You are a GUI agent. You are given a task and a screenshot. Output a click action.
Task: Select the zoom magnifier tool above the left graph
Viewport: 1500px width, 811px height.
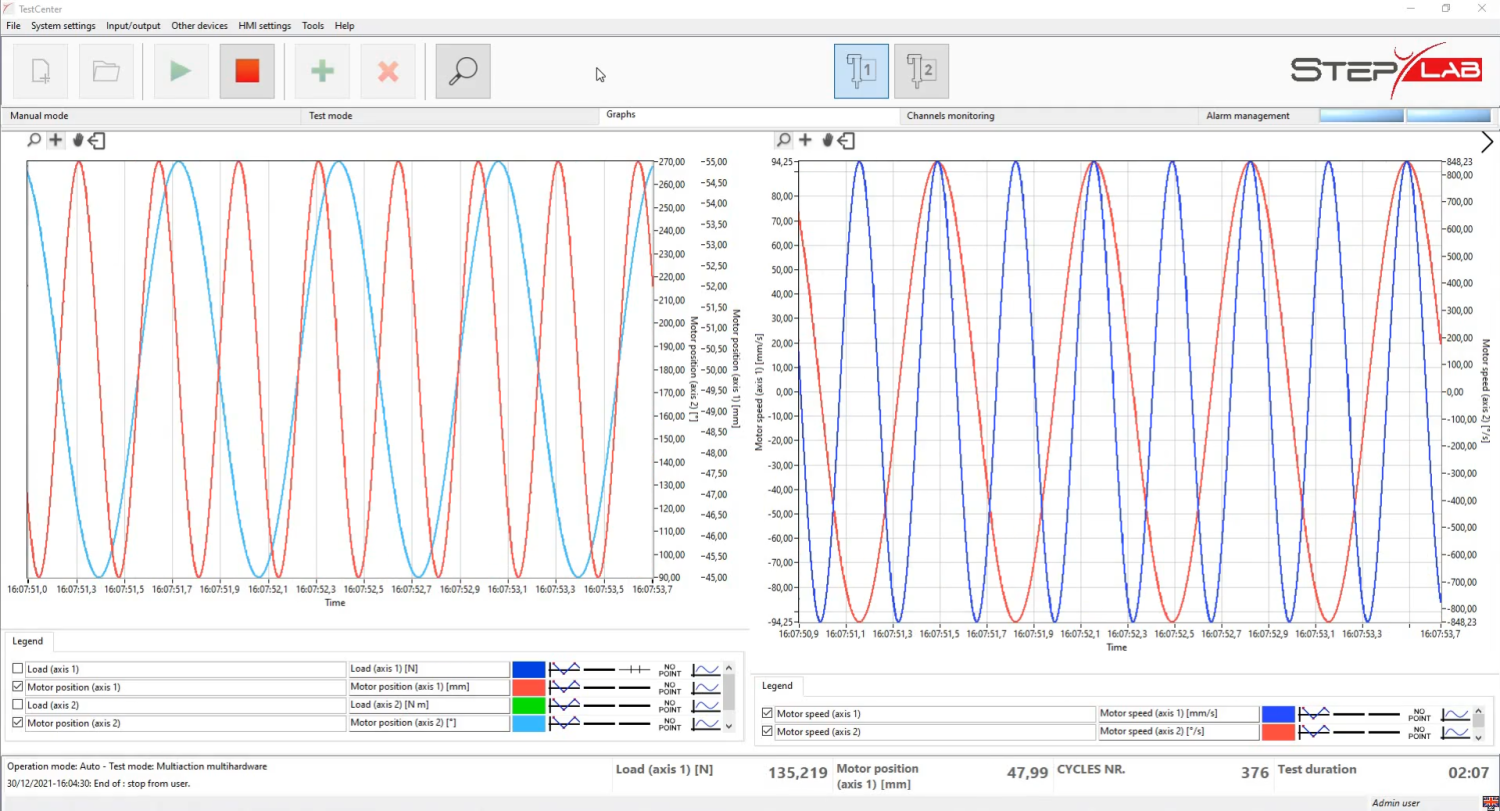[x=33, y=140]
